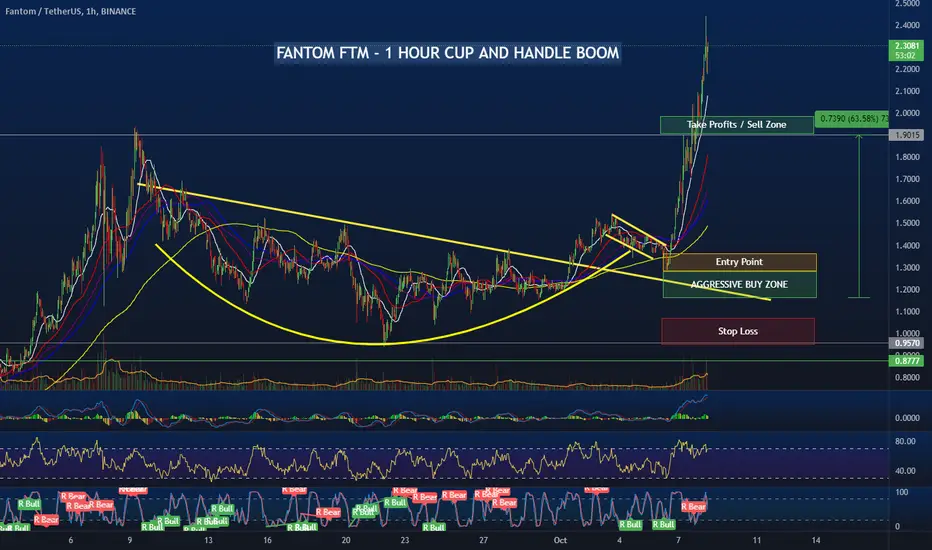Click the Oct label on time axis
The image size is (932, 550).
click(560, 540)
